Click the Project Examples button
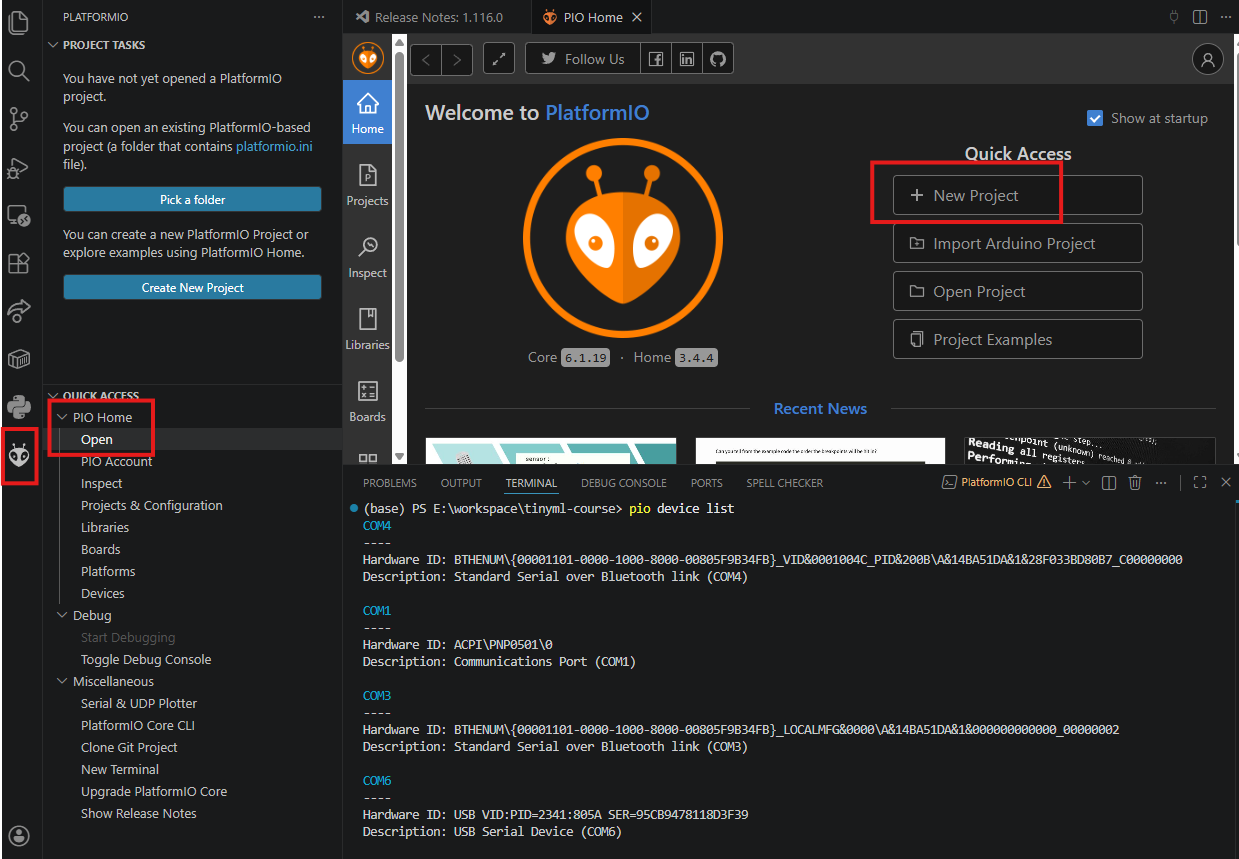1239x859 pixels. coord(1018,339)
